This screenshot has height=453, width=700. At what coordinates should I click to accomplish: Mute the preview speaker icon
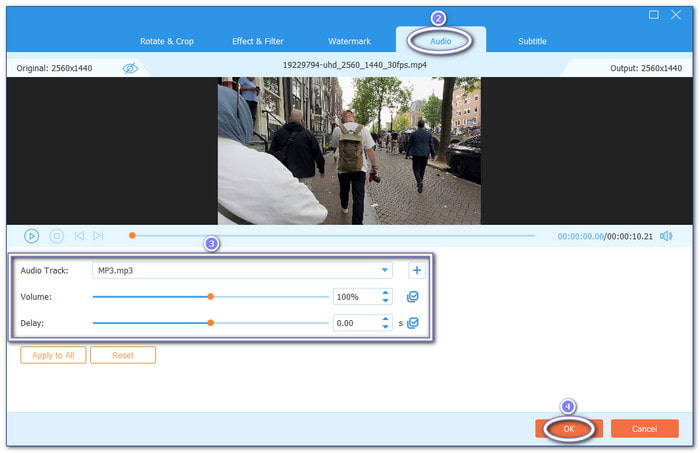pyautogui.click(x=666, y=236)
